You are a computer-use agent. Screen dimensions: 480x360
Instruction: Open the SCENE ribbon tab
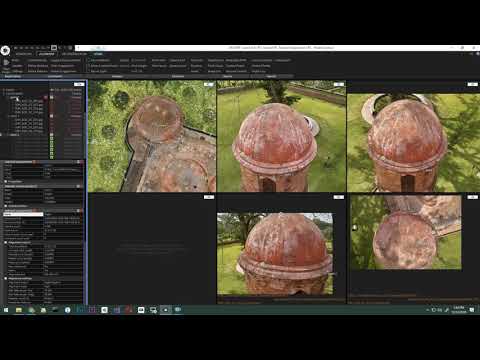(98, 54)
